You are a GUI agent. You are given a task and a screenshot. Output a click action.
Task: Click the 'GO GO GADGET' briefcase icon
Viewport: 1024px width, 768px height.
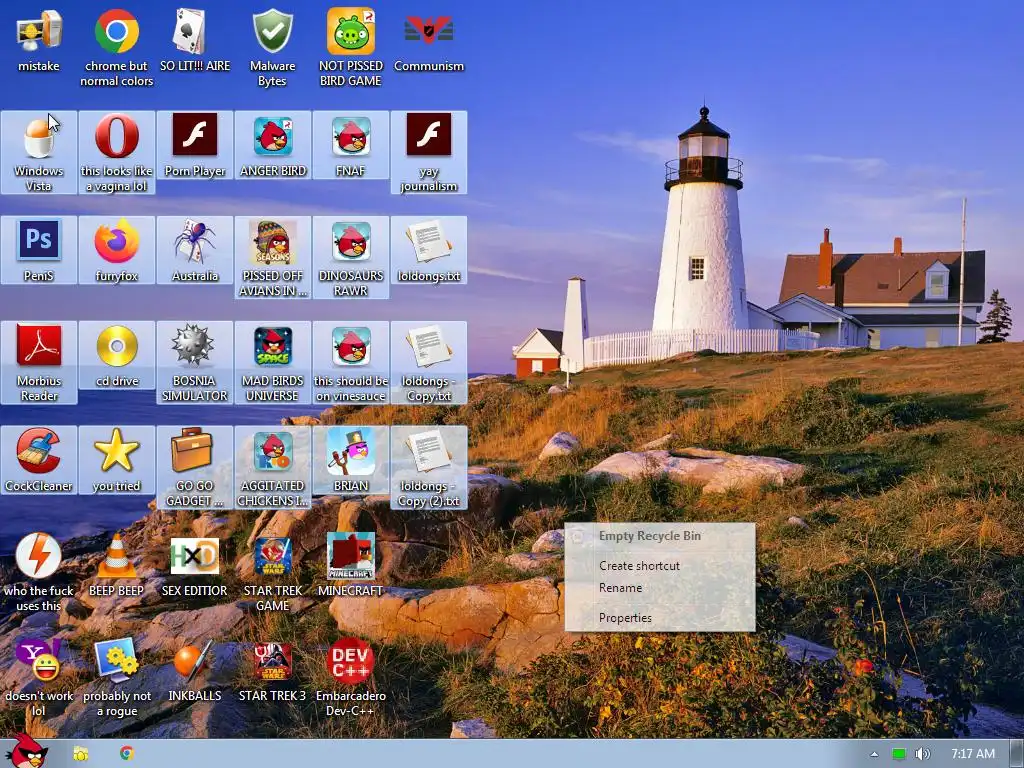(x=195, y=468)
